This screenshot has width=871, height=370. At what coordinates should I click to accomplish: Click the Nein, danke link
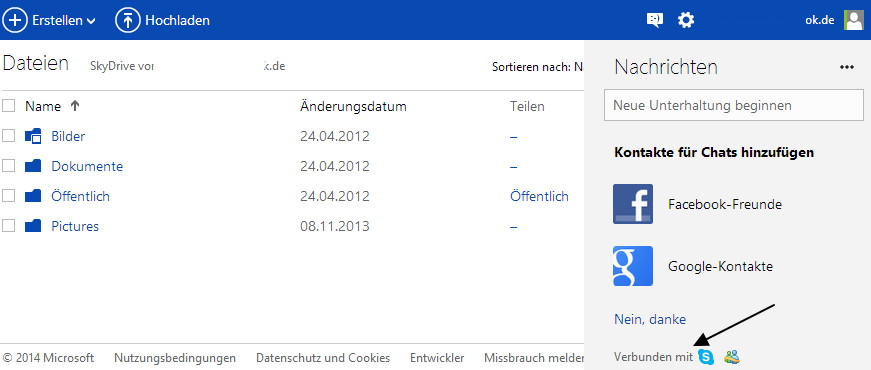pyautogui.click(x=650, y=319)
